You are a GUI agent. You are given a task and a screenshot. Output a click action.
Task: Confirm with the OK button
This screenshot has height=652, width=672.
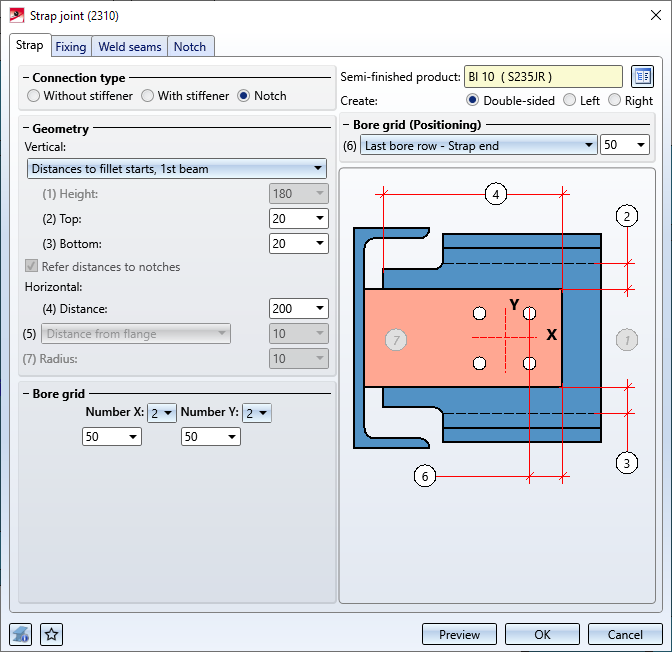(x=542, y=634)
